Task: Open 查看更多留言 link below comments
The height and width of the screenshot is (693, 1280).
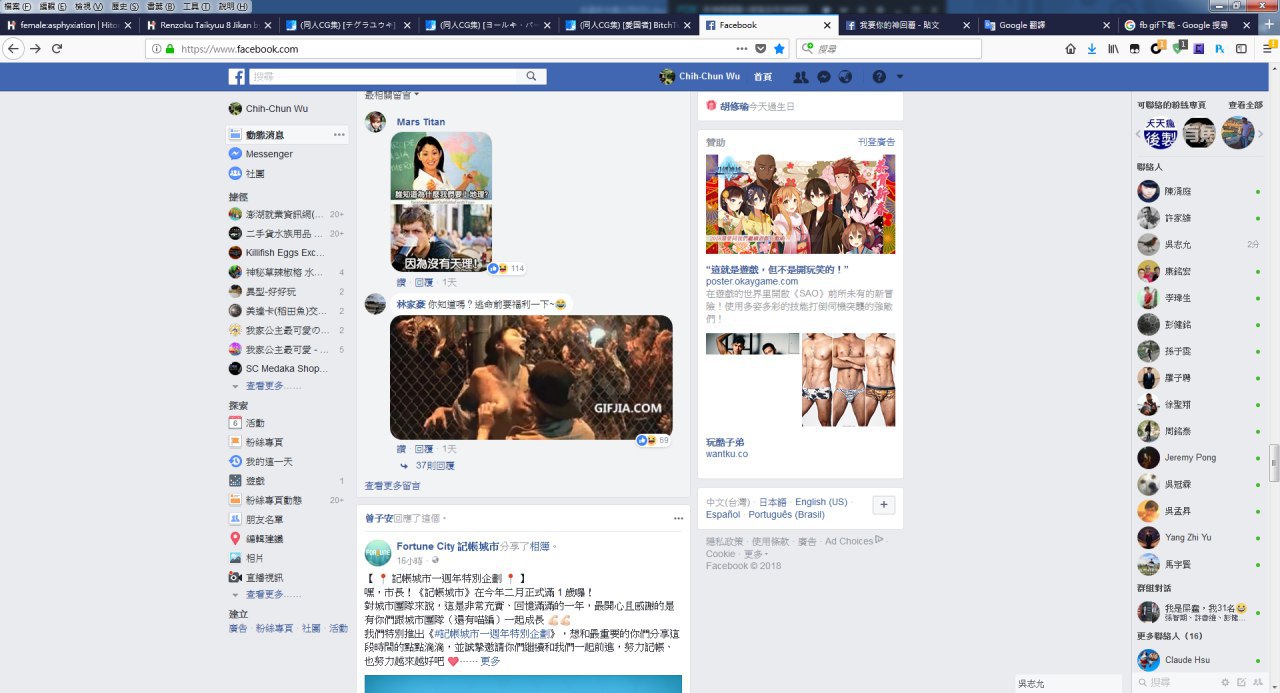Action: (392, 486)
